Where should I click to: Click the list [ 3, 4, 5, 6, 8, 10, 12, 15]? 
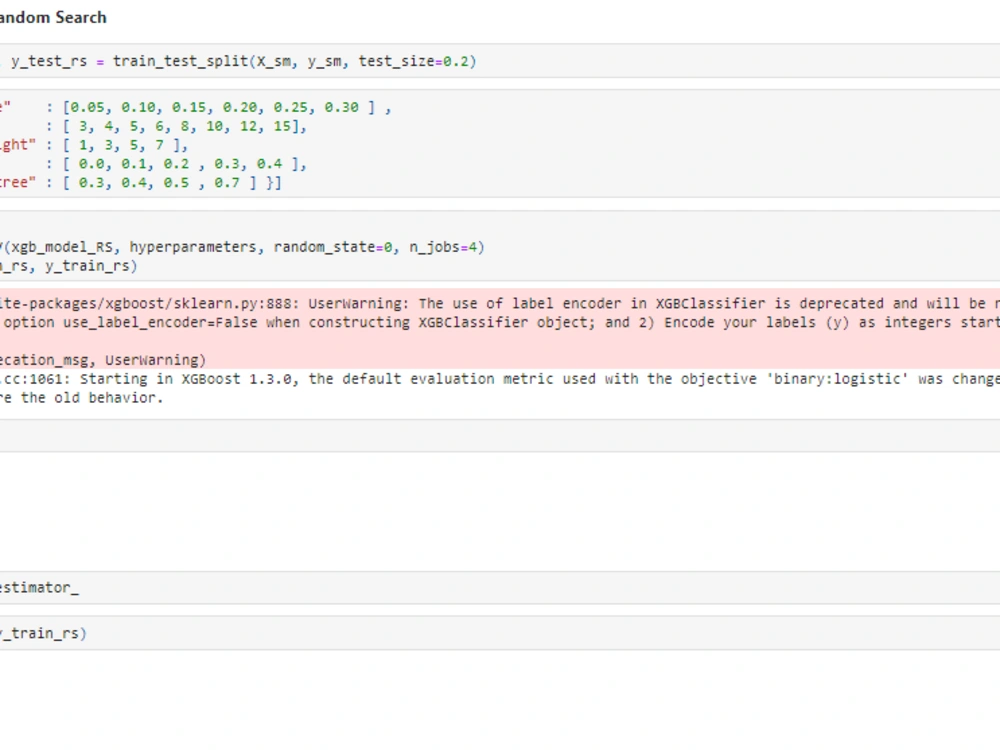coord(180,126)
